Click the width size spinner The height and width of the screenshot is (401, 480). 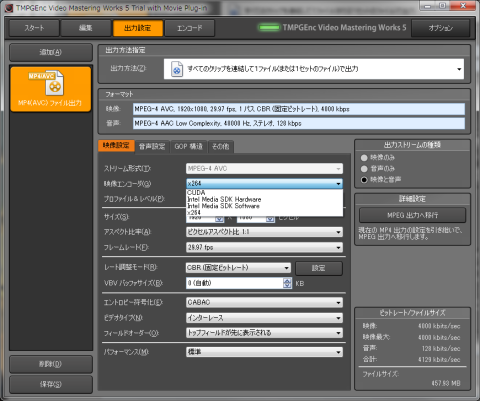(x=219, y=219)
